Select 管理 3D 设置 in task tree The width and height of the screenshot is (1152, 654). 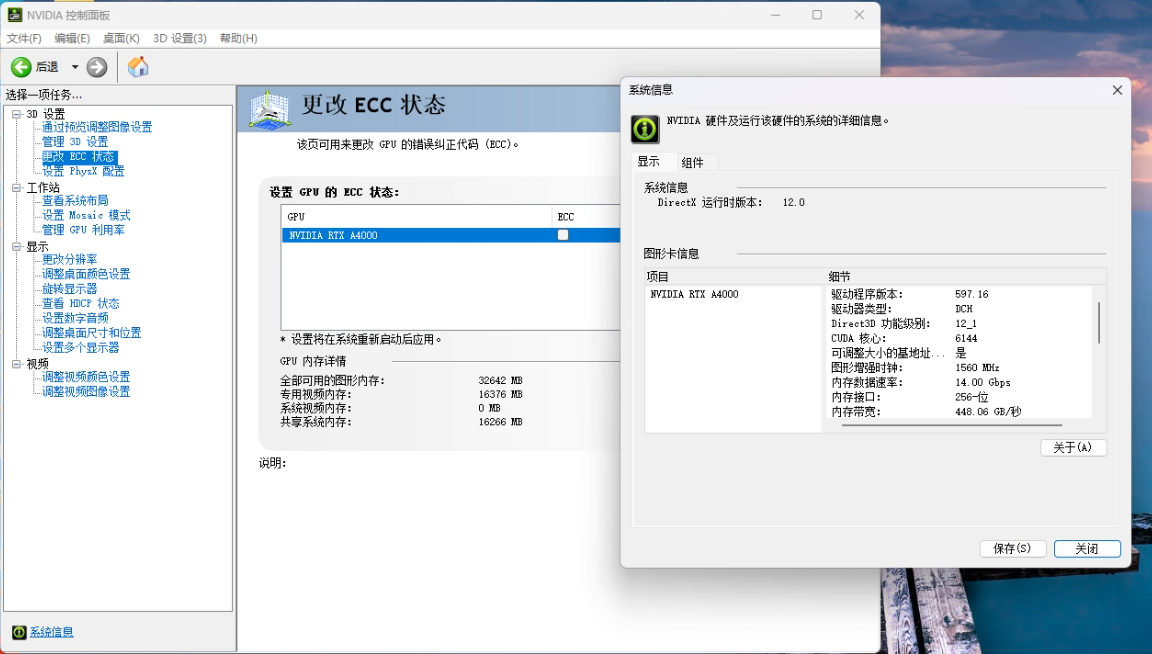tap(75, 142)
